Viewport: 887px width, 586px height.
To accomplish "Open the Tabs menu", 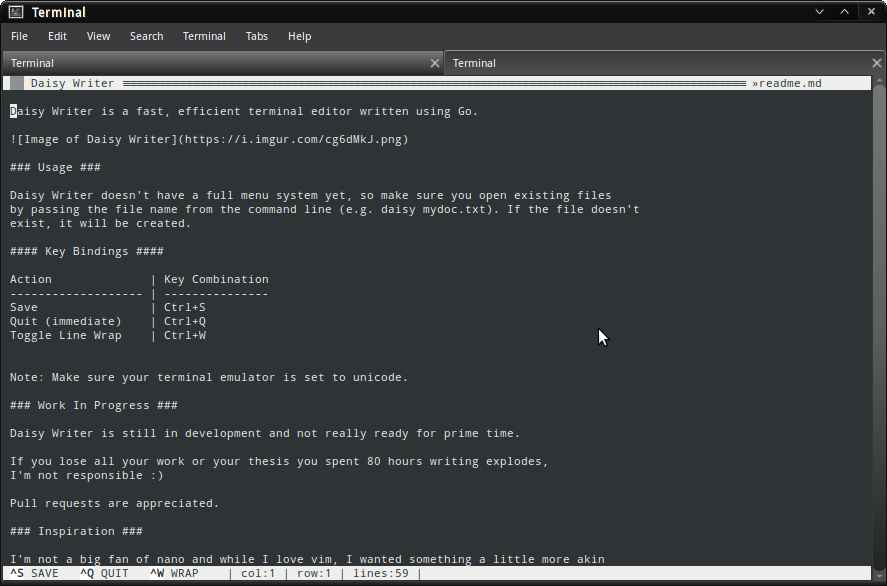I will pyautogui.click(x=257, y=36).
